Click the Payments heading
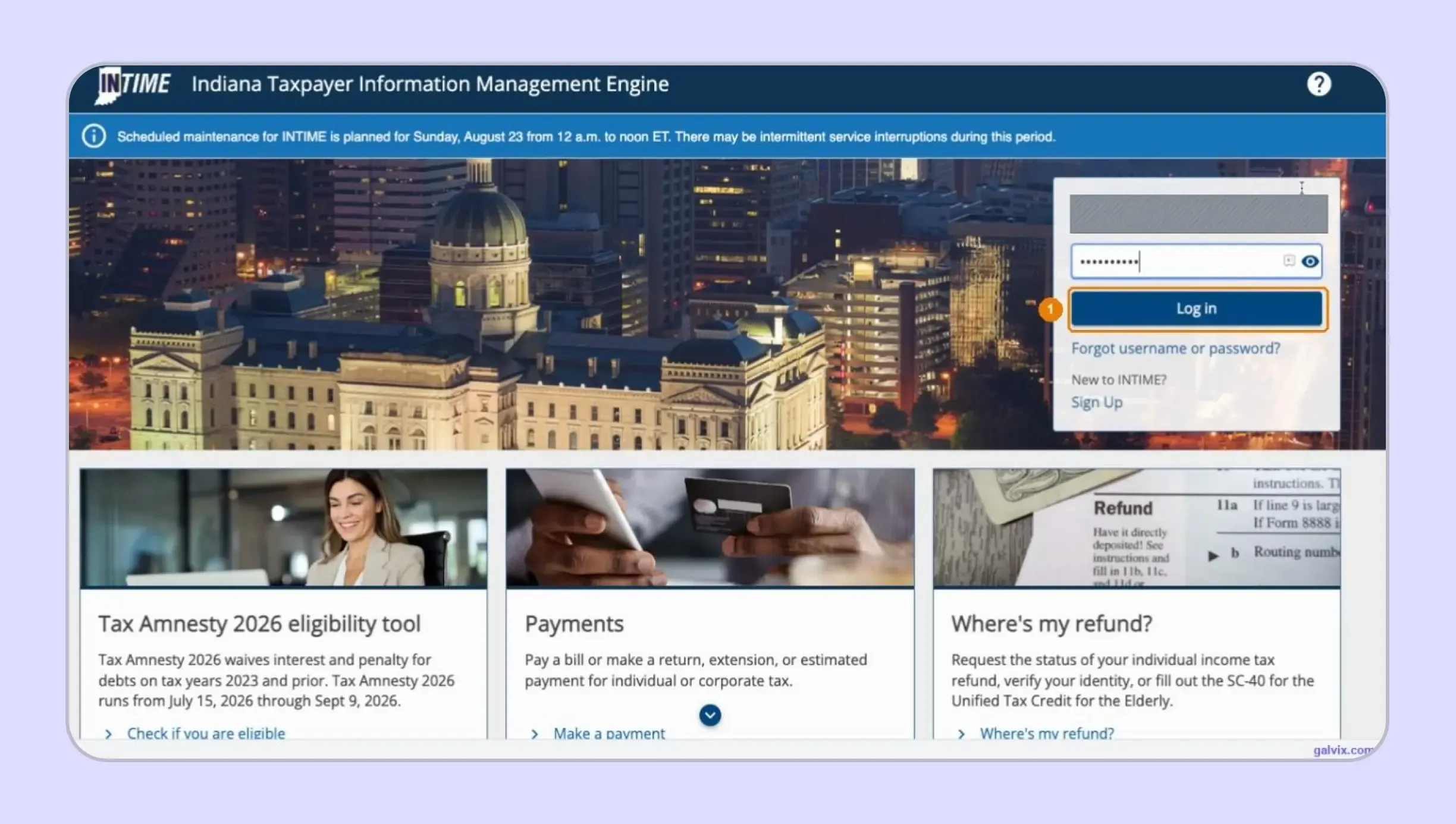 (x=574, y=624)
